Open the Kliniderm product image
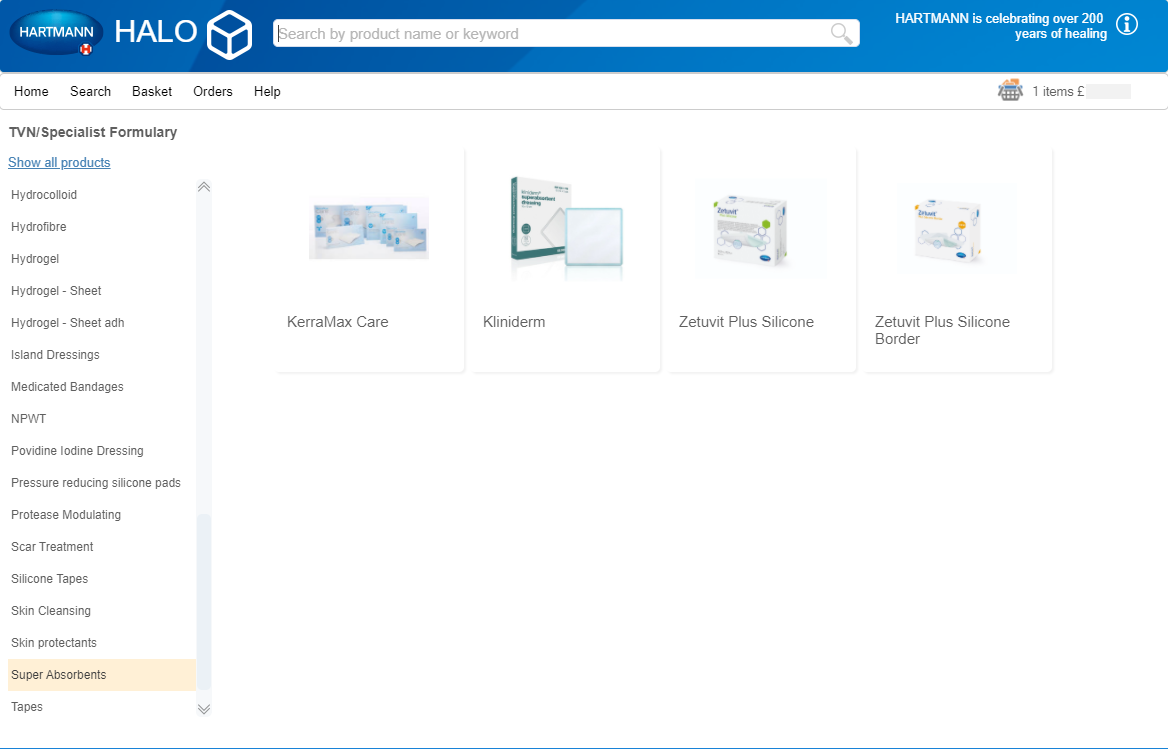 (566, 228)
